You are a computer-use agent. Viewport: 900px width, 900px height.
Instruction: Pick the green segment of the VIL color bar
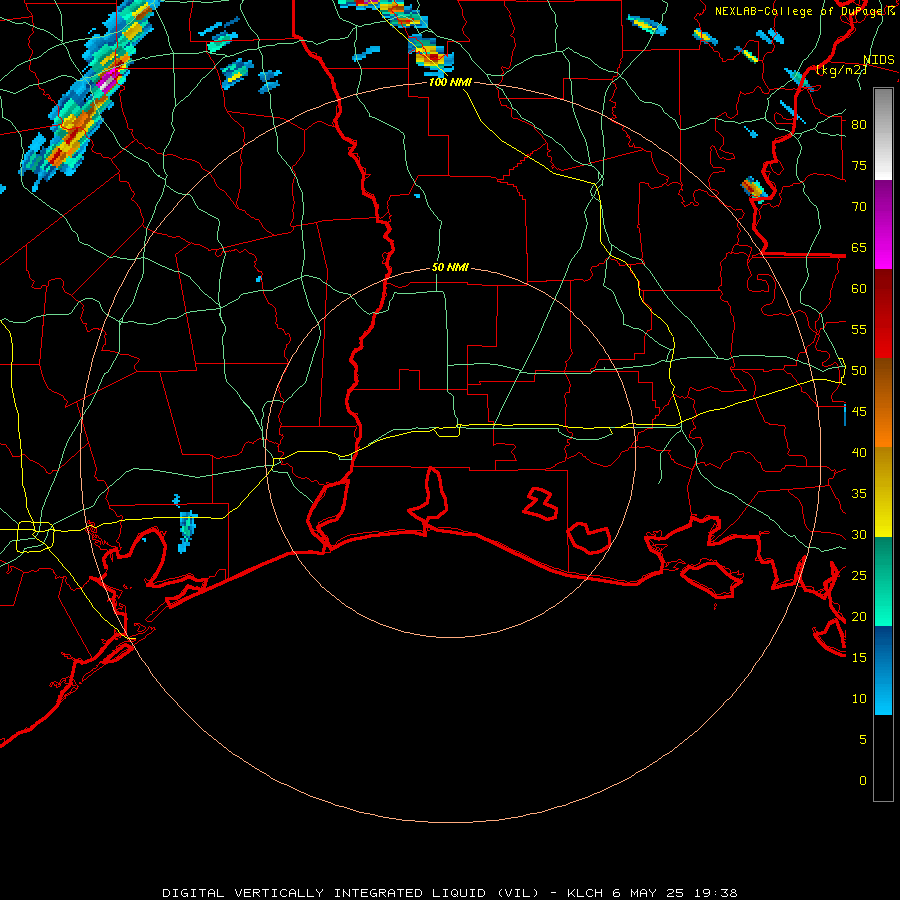tap(883, 581)
